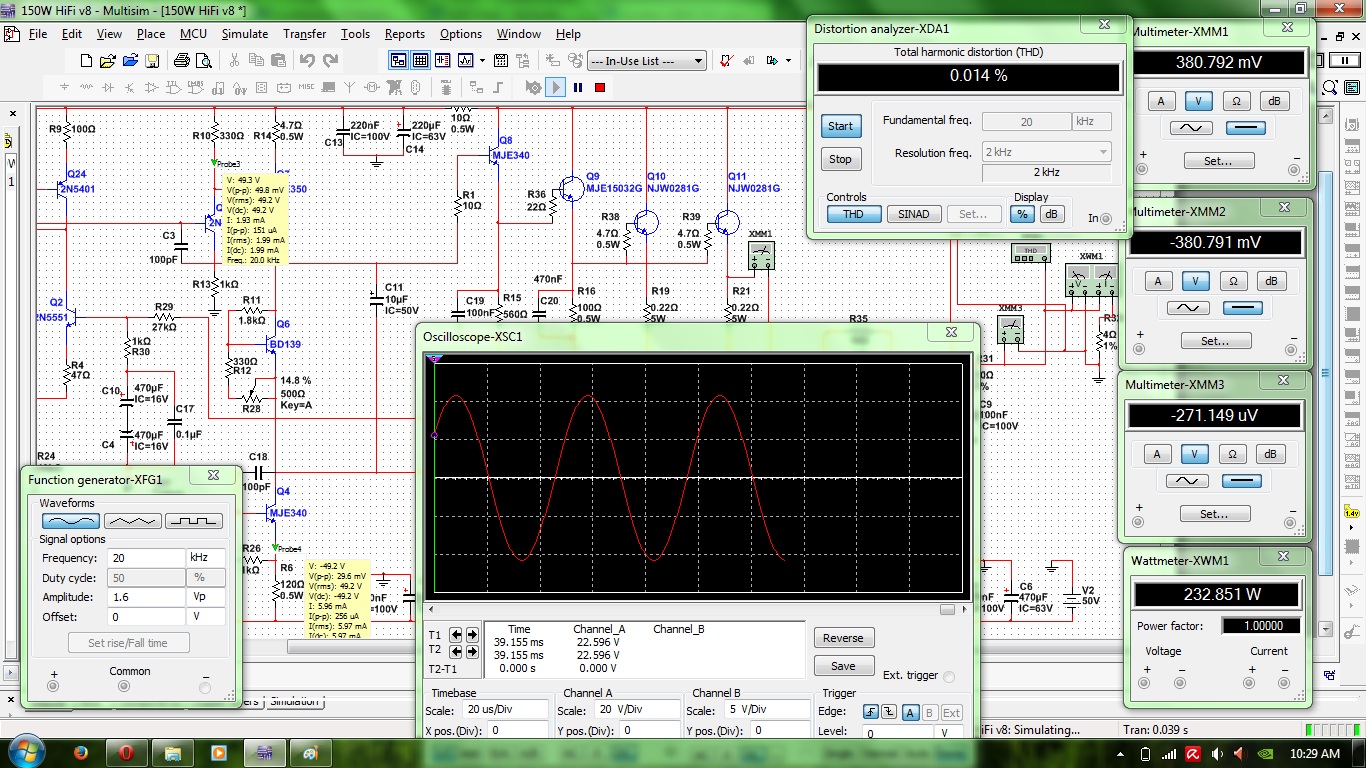Select falling edge trigger on oscilloscope
The height and width of the screenshot is (768, 1366).
click(888, 713)
